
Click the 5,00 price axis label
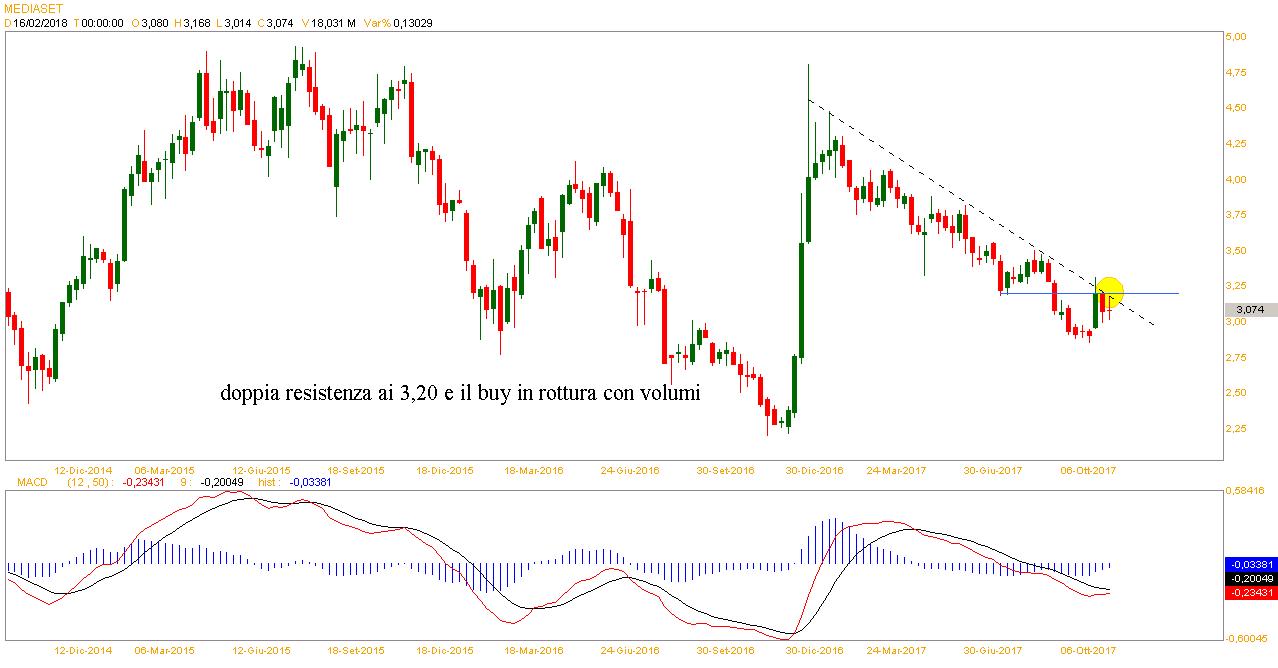[x=1236, y=37]
